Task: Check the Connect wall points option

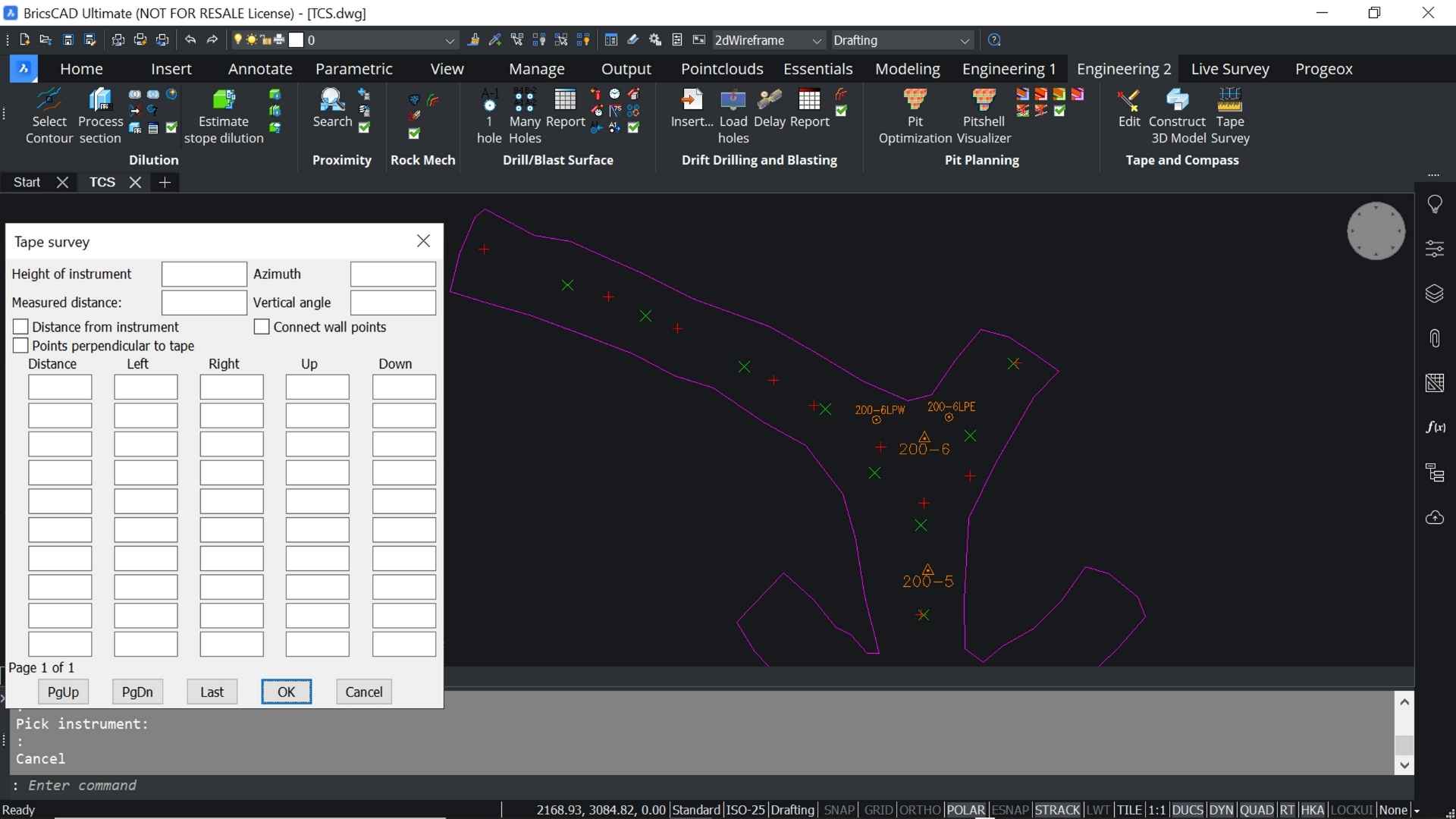Action: 262,327
